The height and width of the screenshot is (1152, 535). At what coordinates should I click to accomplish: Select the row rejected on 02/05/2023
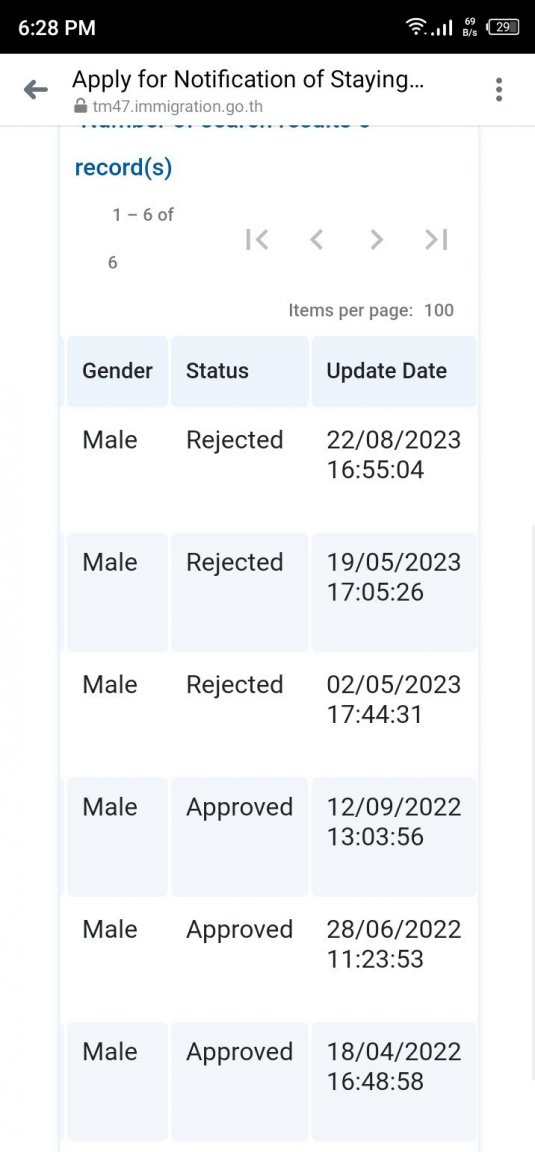pos(271,714)
